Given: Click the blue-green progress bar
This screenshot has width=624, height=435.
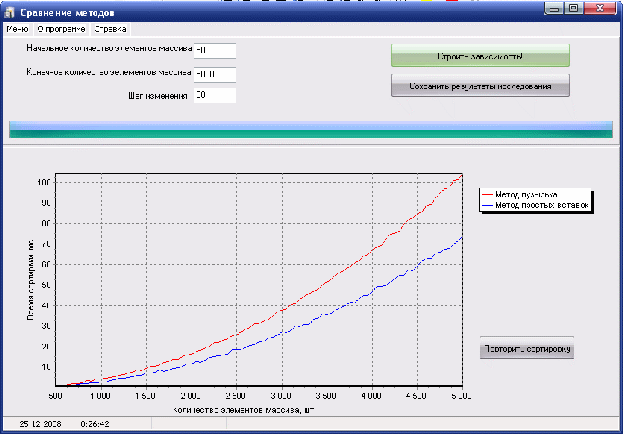Looking at the screenshot, I should pos(311,129).
